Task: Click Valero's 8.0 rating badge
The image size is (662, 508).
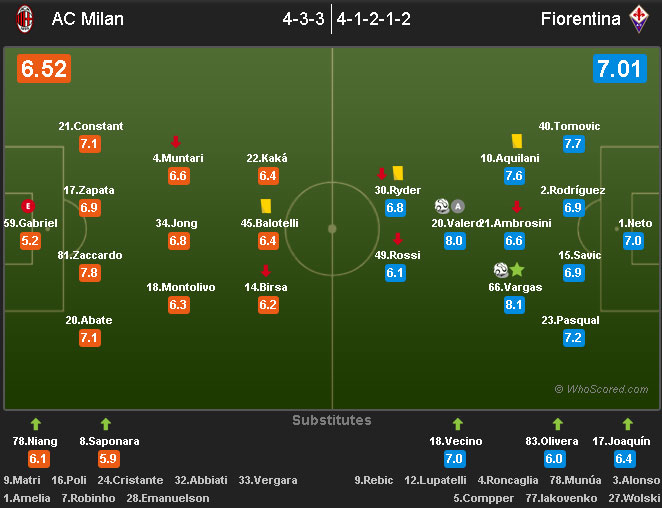Action: (x=454, y=240)
